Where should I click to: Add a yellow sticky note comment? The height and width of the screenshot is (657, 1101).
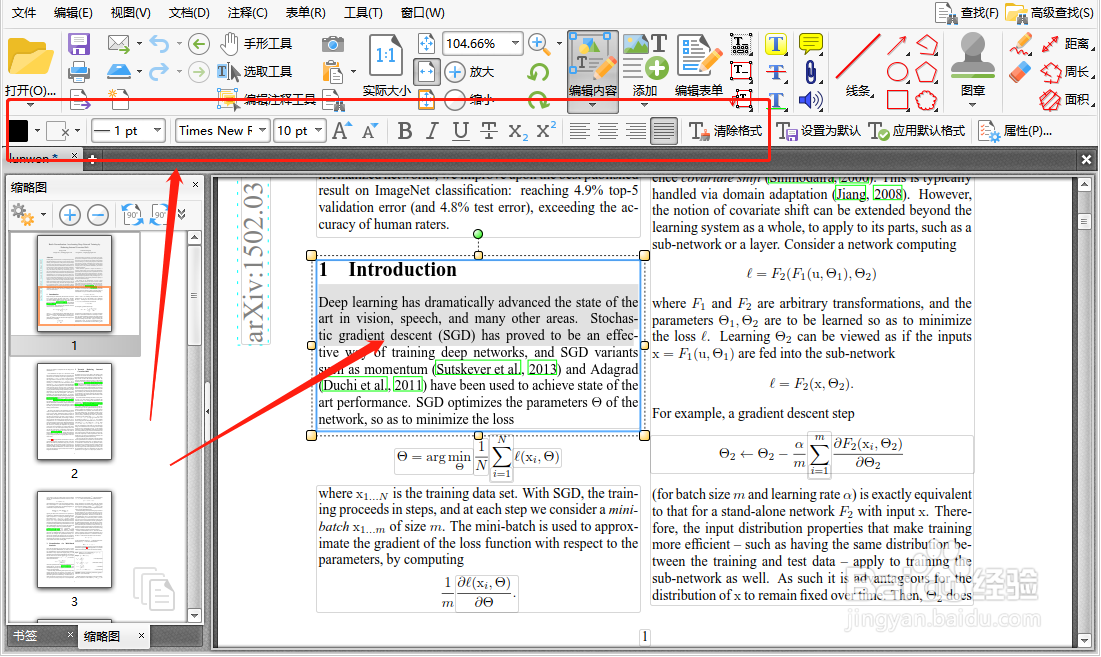pos(810,44)
